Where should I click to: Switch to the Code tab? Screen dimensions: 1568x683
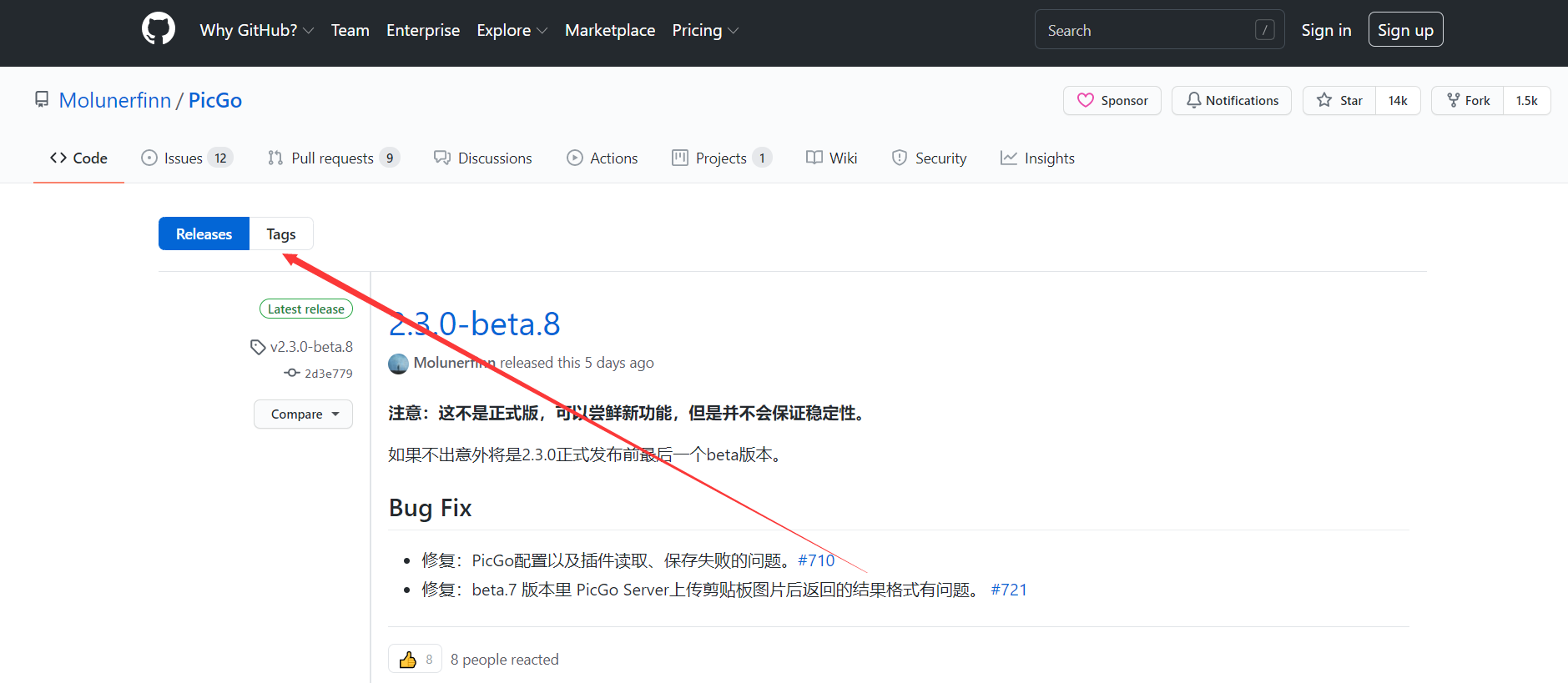point(78,158)
